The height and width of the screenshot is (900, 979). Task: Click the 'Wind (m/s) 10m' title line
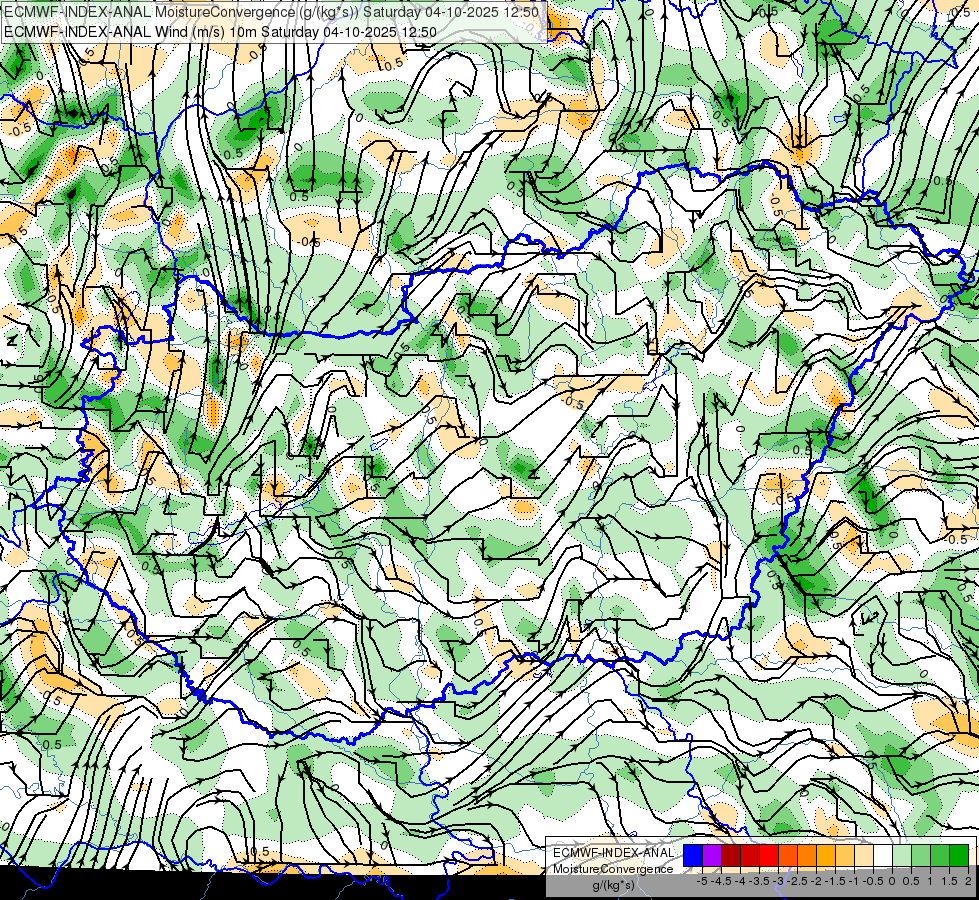220,31
